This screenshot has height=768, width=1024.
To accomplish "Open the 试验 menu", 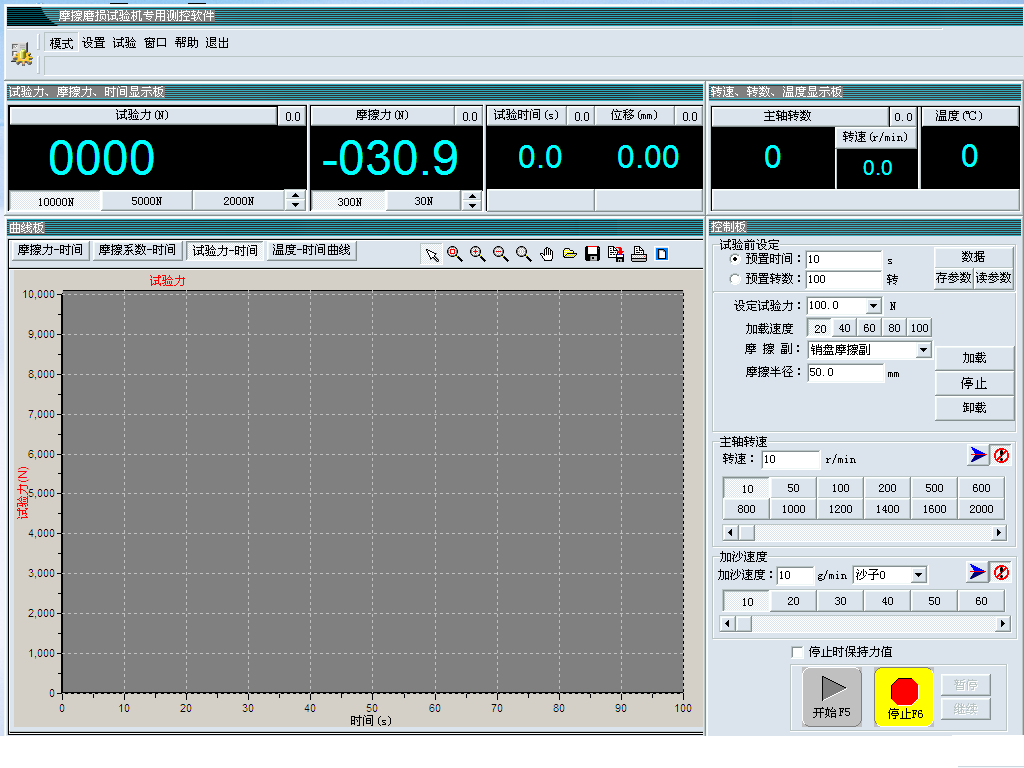I will coord(124,43).
